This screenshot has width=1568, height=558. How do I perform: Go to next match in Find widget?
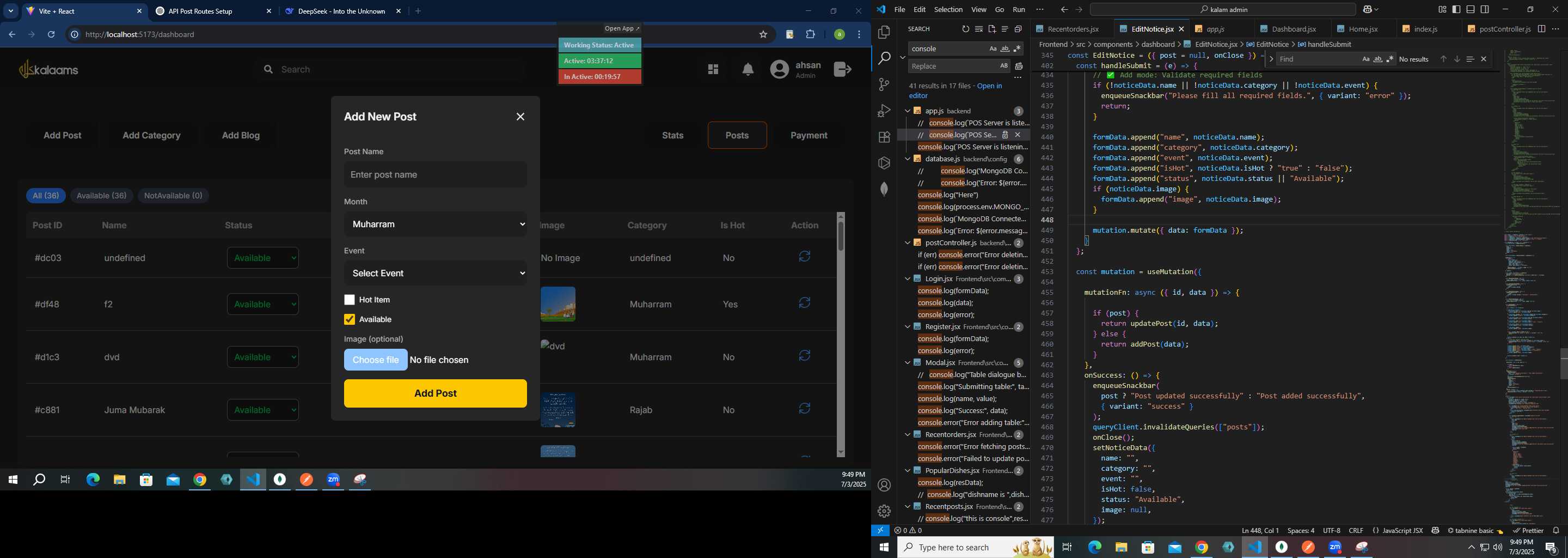(x=1456, y=59)
